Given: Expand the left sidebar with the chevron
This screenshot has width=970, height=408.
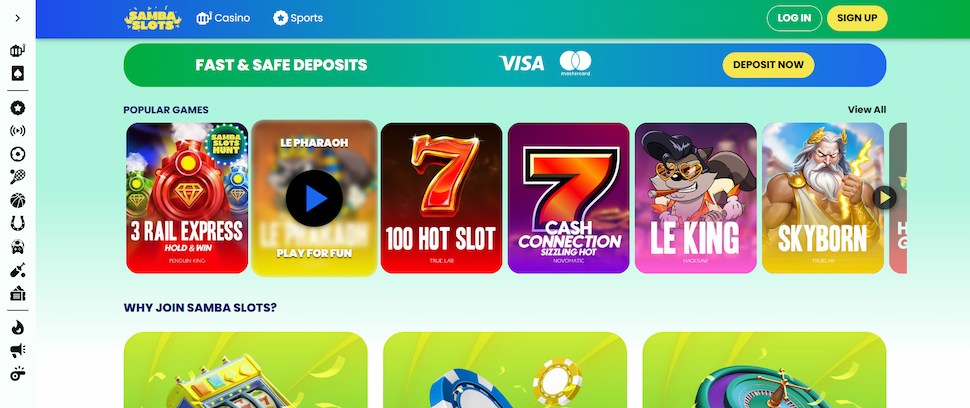Looking at the screenshot, I should [x=17, y=18].
